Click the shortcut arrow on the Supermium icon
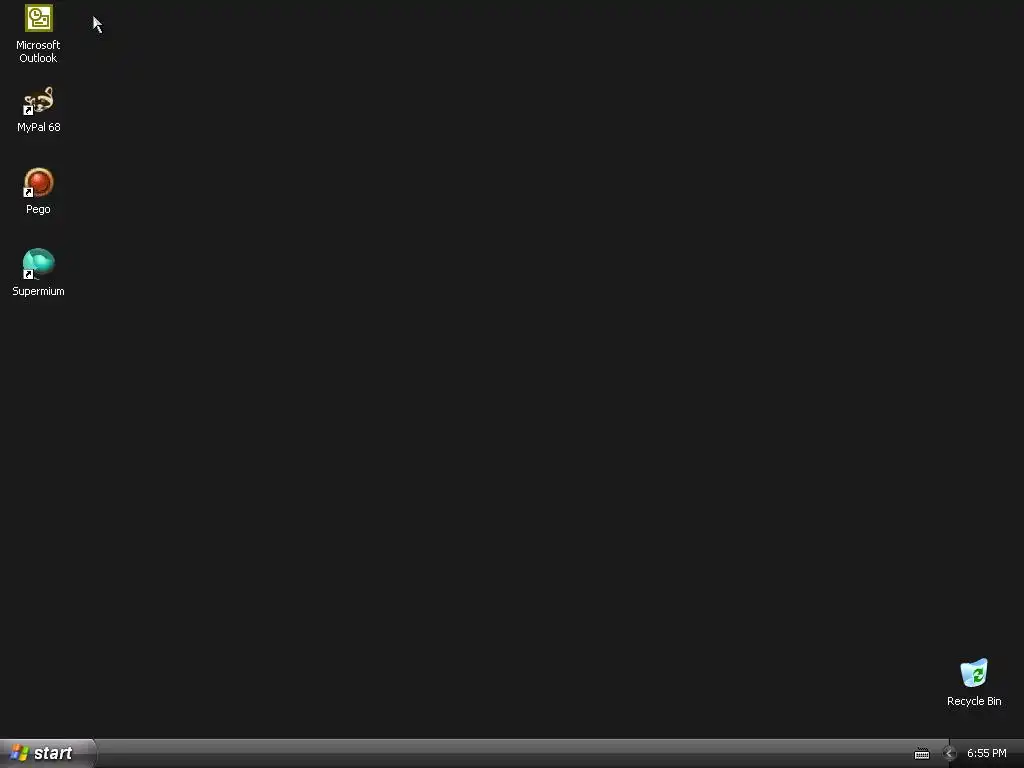The height and width of the screenshot is (768, 1024). (x=28, y=275)
